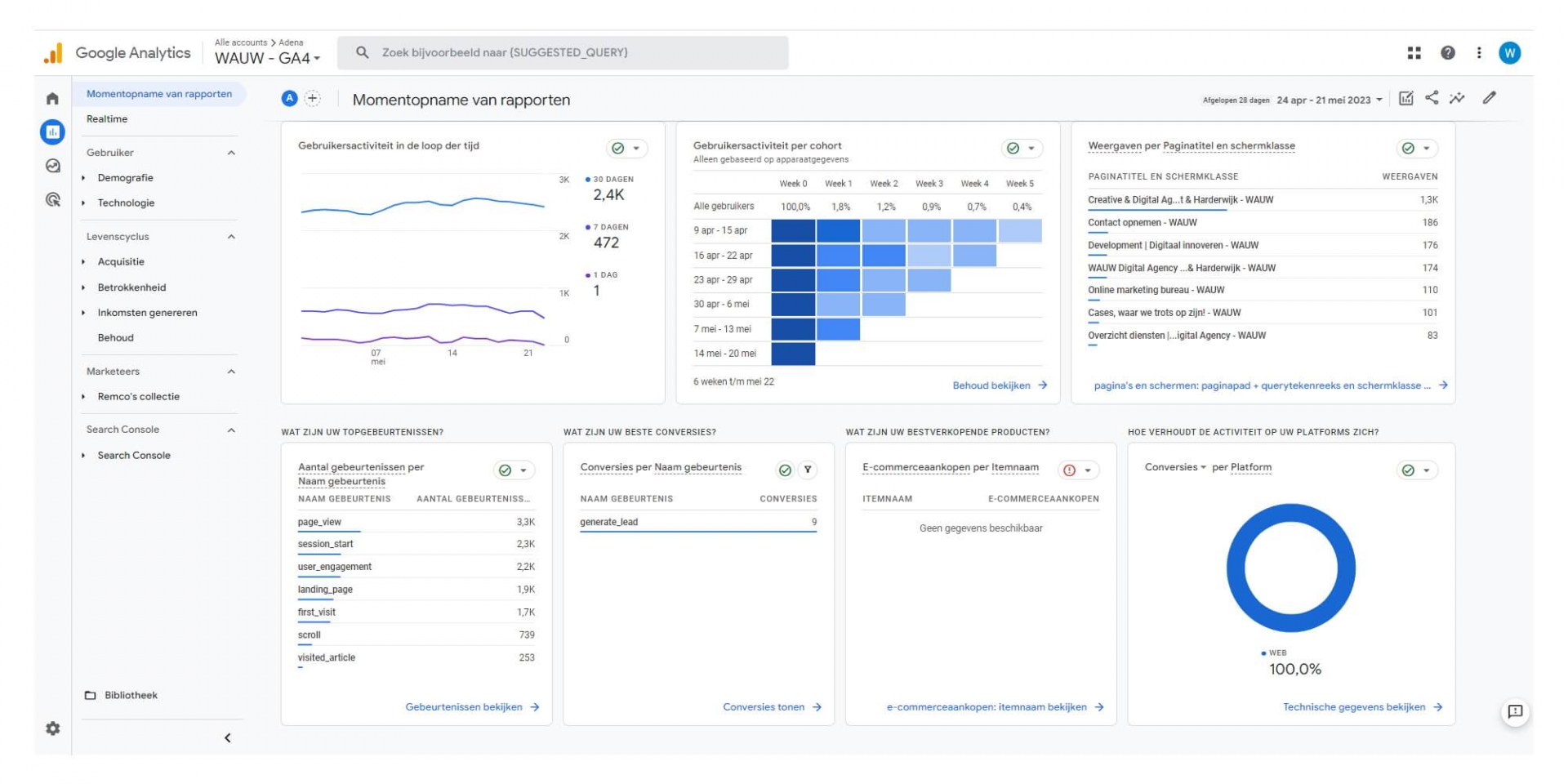The width and height of the screenshot is (1568, 784).
Task: Add comparison plus button
Action: (312, 99)
